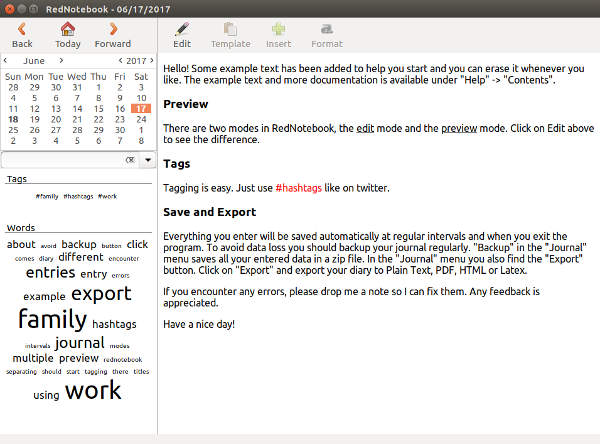Click the #family tag
600x444 pixels.
47,196
